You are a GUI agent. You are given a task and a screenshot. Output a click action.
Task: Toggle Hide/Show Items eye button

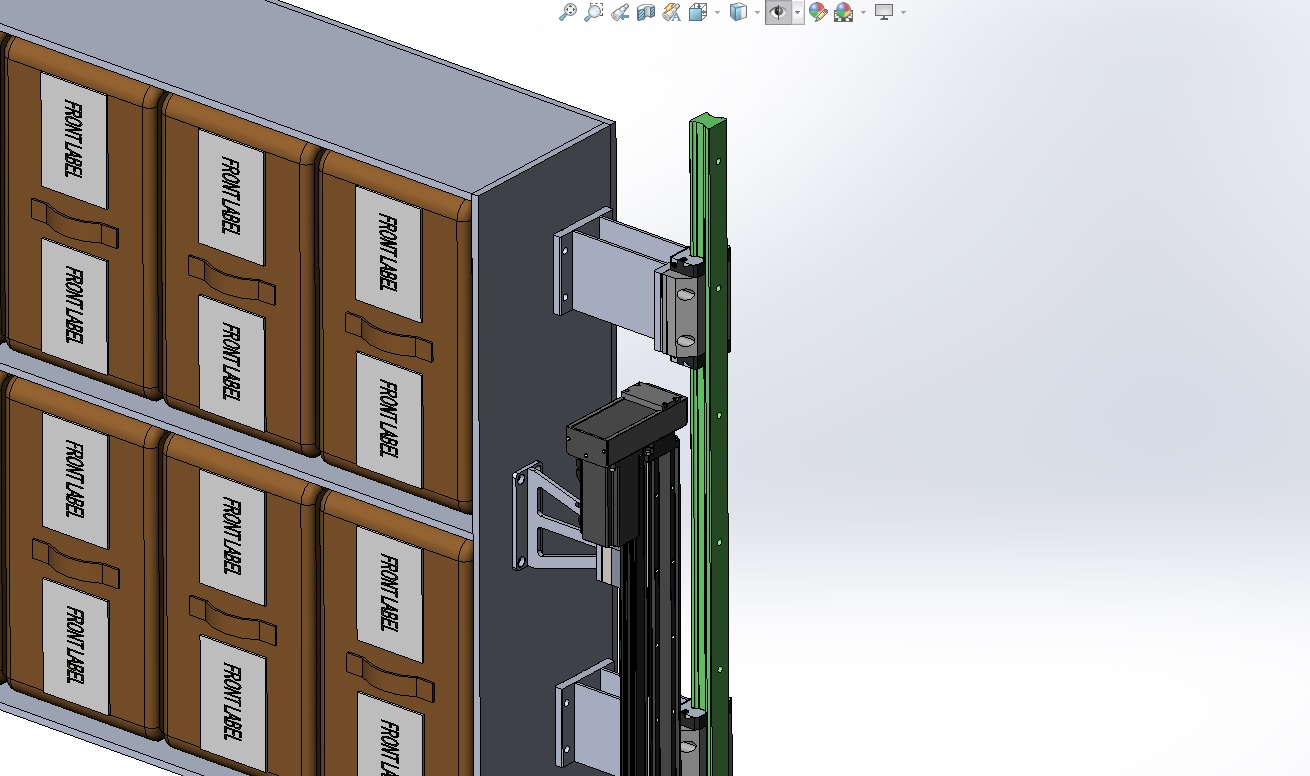point(778,12)
